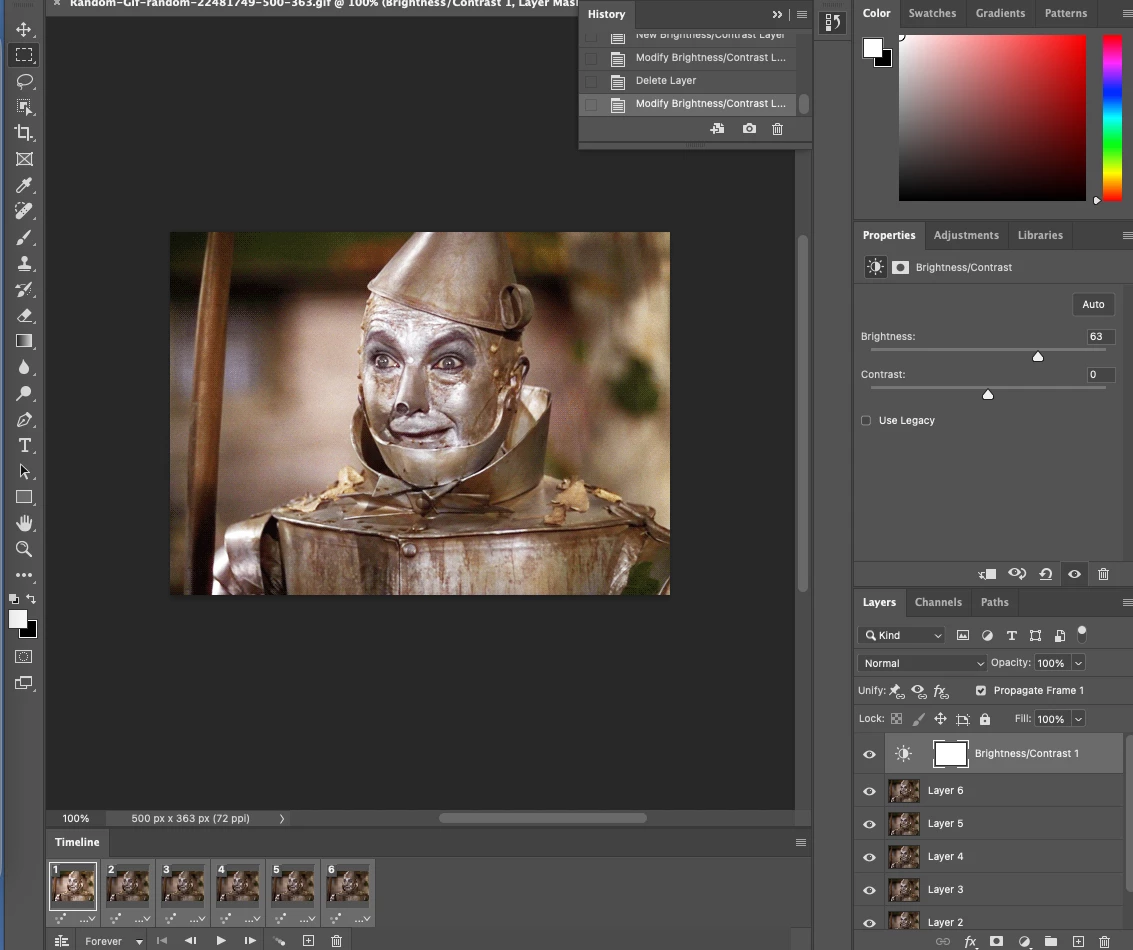Select the Spot Healing Brush tool
This screenshot has width=1133, height=950.
click(x=24, y=211)
